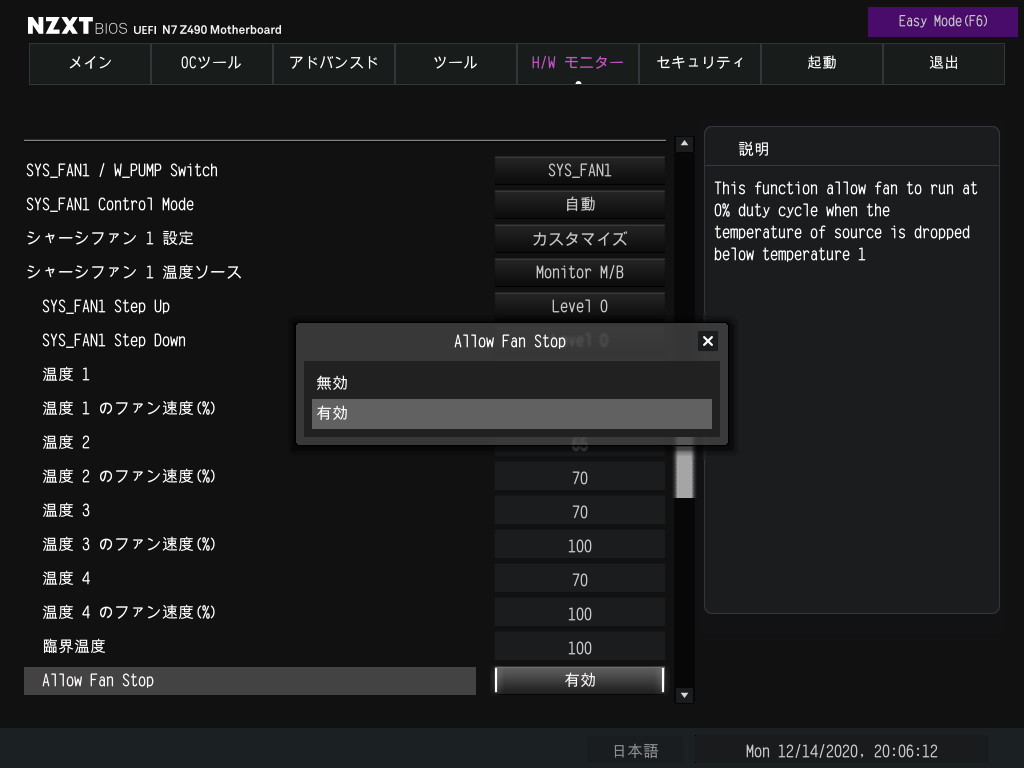This screenshot has height=768, width=1024.
Task: Open SYS_FAN1 Control Mode 自動 dropdown
Action: click(580, 204)
